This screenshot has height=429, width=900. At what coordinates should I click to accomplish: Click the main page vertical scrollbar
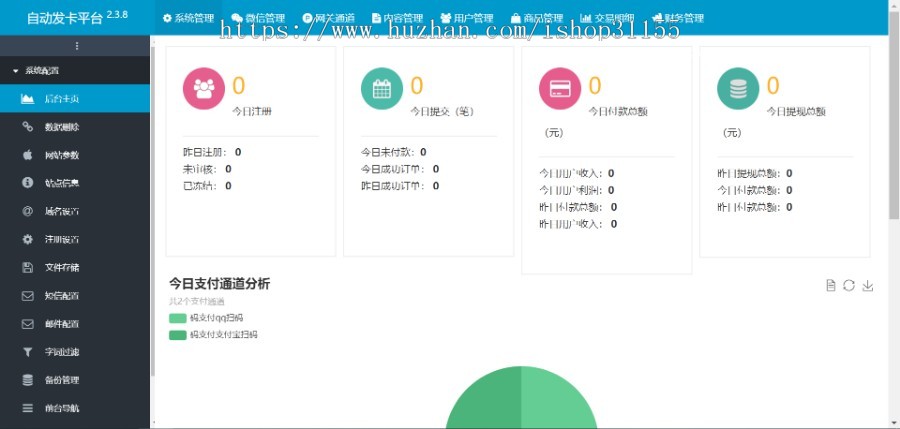tap(894, 115)
